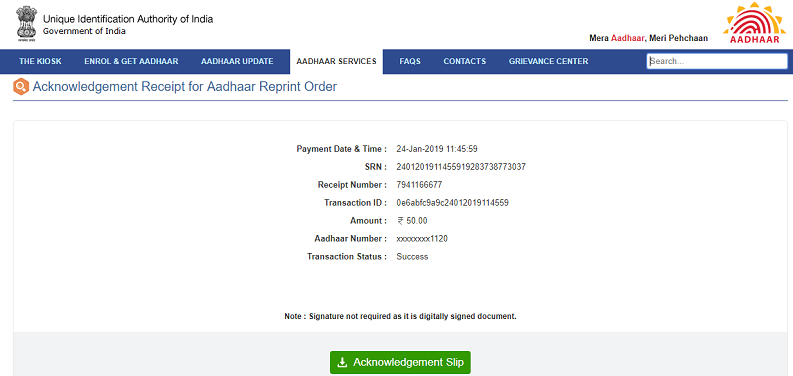Select the SRN value 2401201911455919283738773037
This screenshot has height=376, width=793.
point(461,167)
